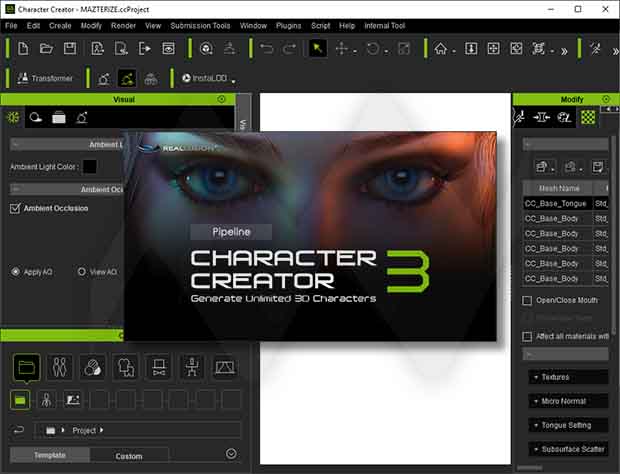
Task: Click the checkerboard Material tab in Modify
Action: pyautogui.click(x=588, y=117)
